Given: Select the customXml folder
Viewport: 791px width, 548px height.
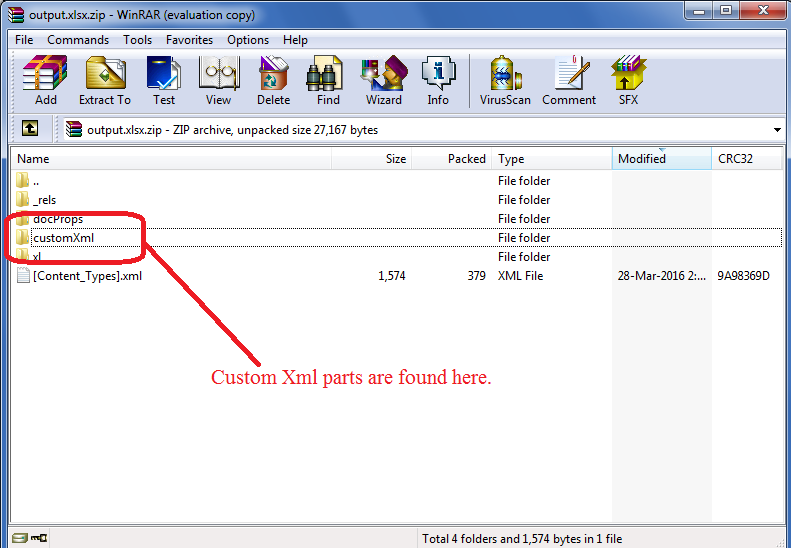Looking at the screenshot, I should (x=396, y=238).
